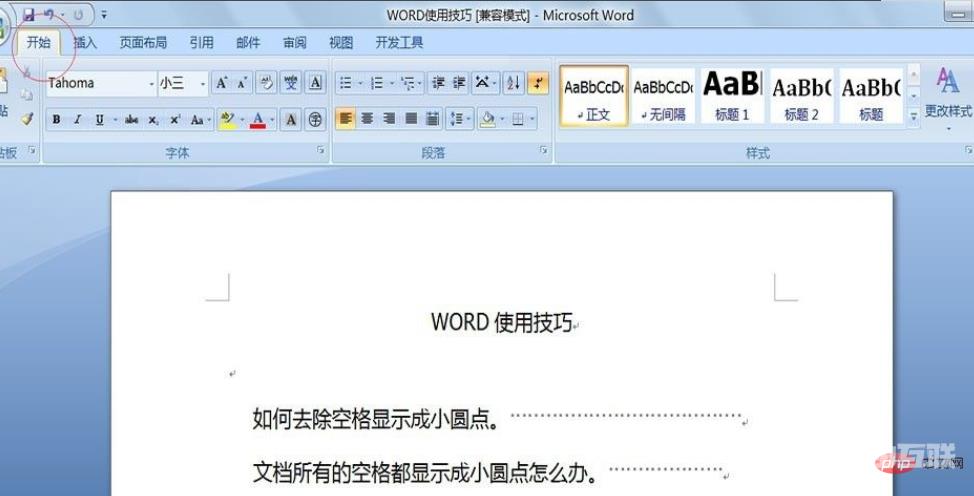
Task: Click the decrease indent icon
Action: [x=438, y=84]
